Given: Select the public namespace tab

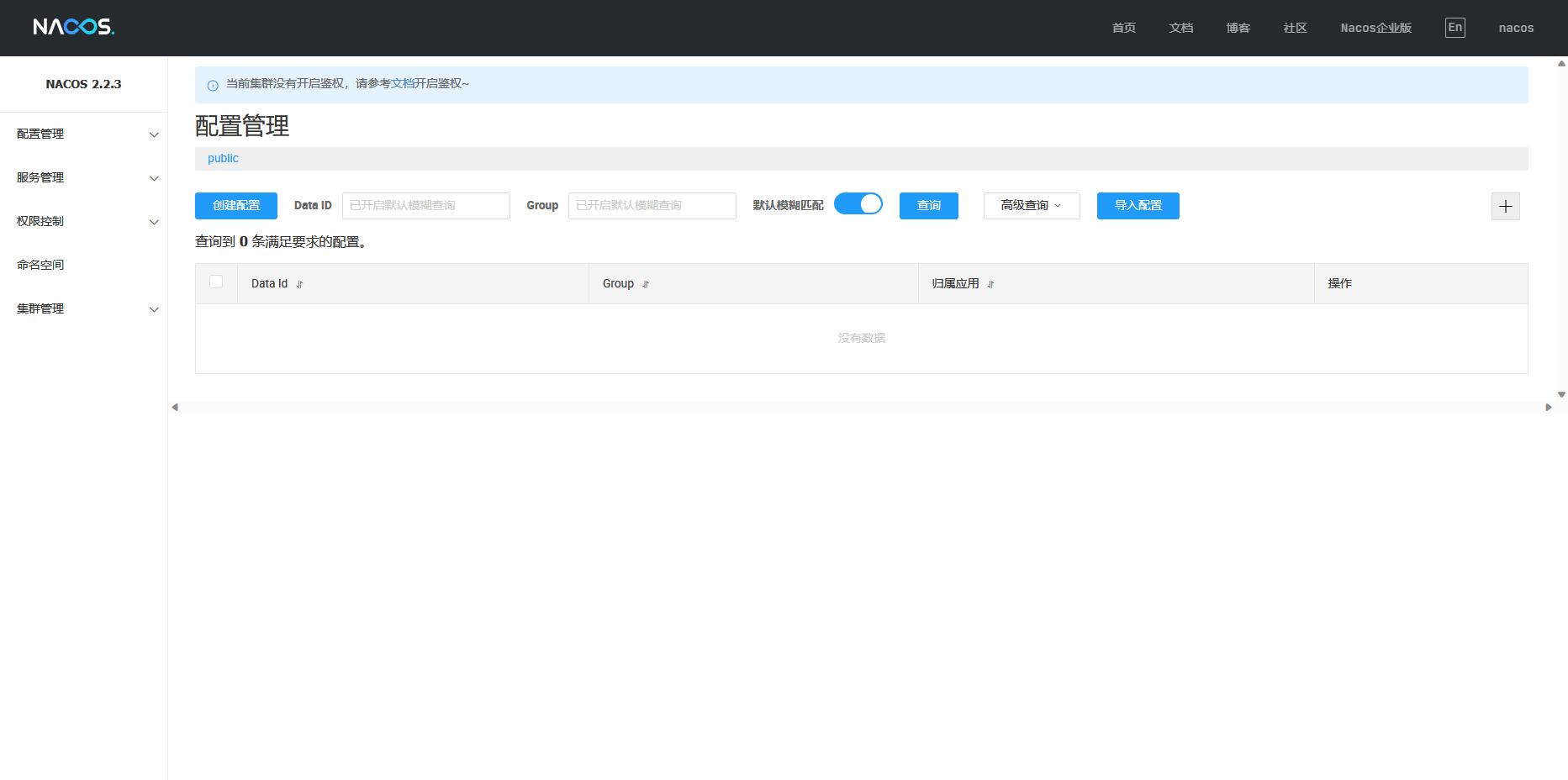Looking at the screenshot, I should click(223, 158).
